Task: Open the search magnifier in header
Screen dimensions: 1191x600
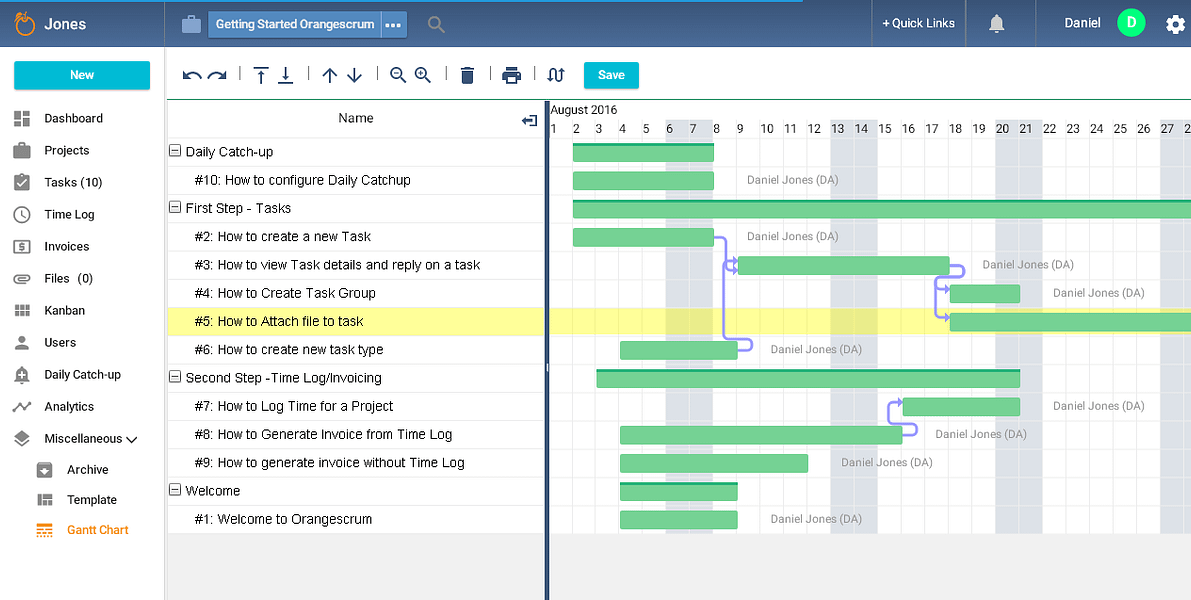Action: [x=436, y=24]
